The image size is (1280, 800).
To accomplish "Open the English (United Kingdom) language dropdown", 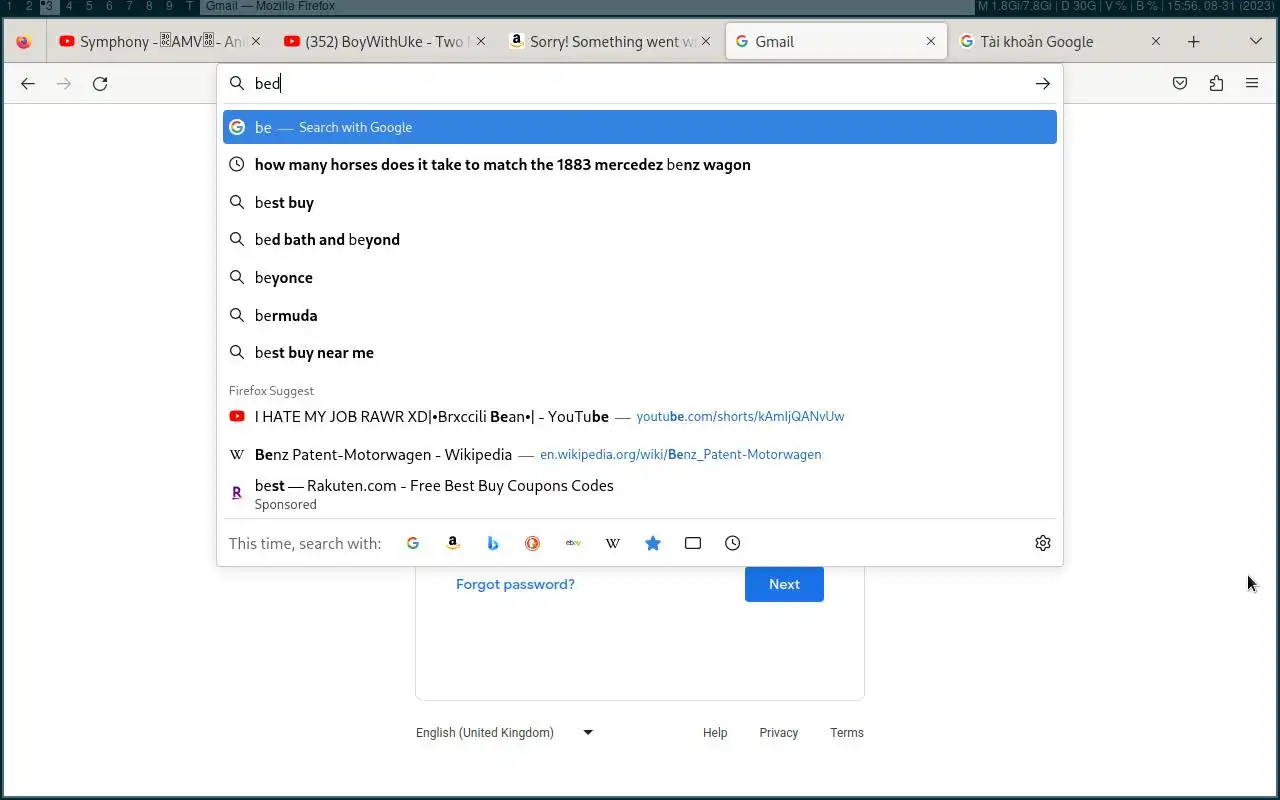I will pyautogui.click(x=505, y=733).
